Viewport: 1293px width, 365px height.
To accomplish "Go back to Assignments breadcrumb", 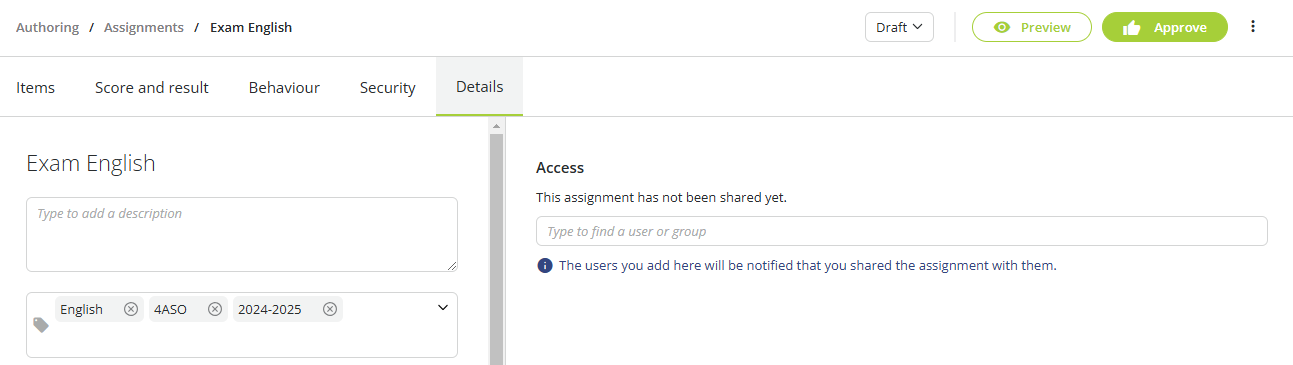I will click(x=144, y=28).
